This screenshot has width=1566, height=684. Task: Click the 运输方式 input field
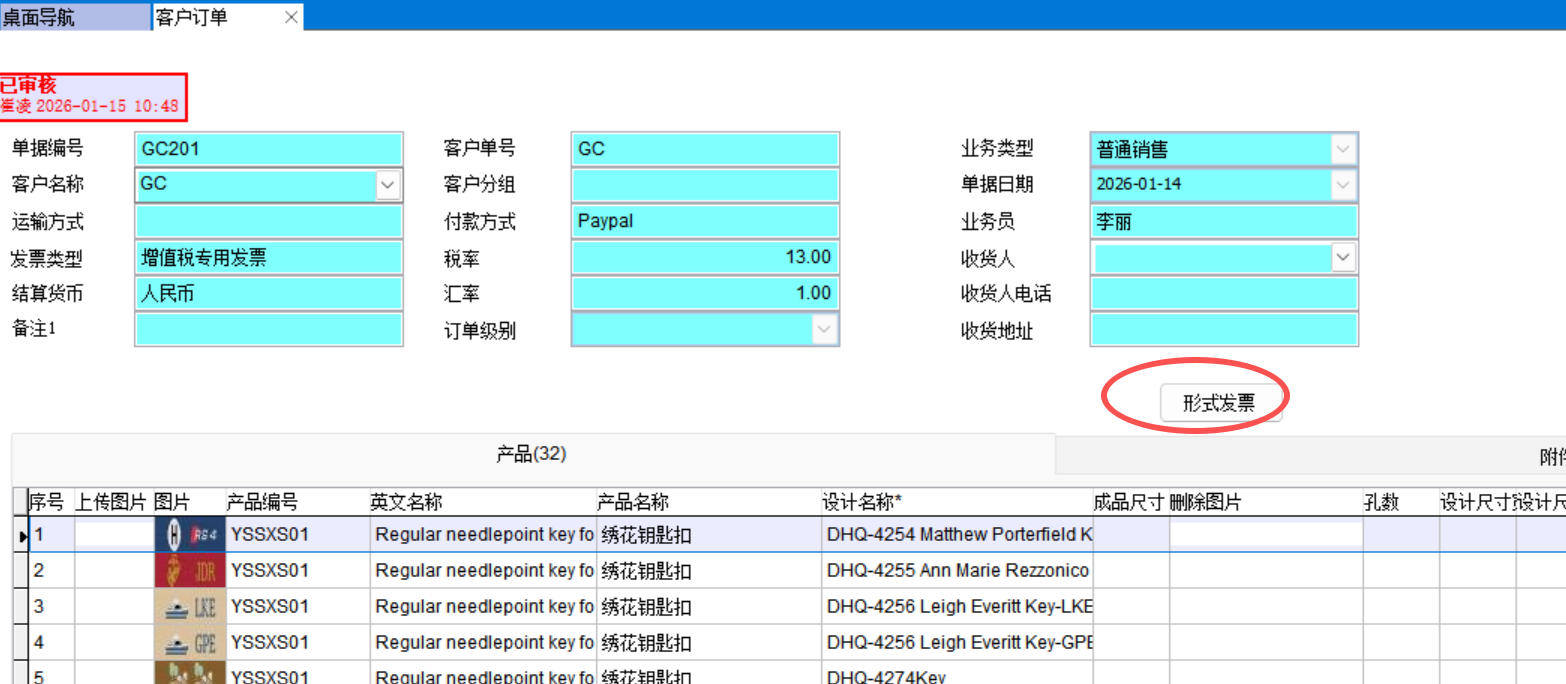[x=268, y=222]
